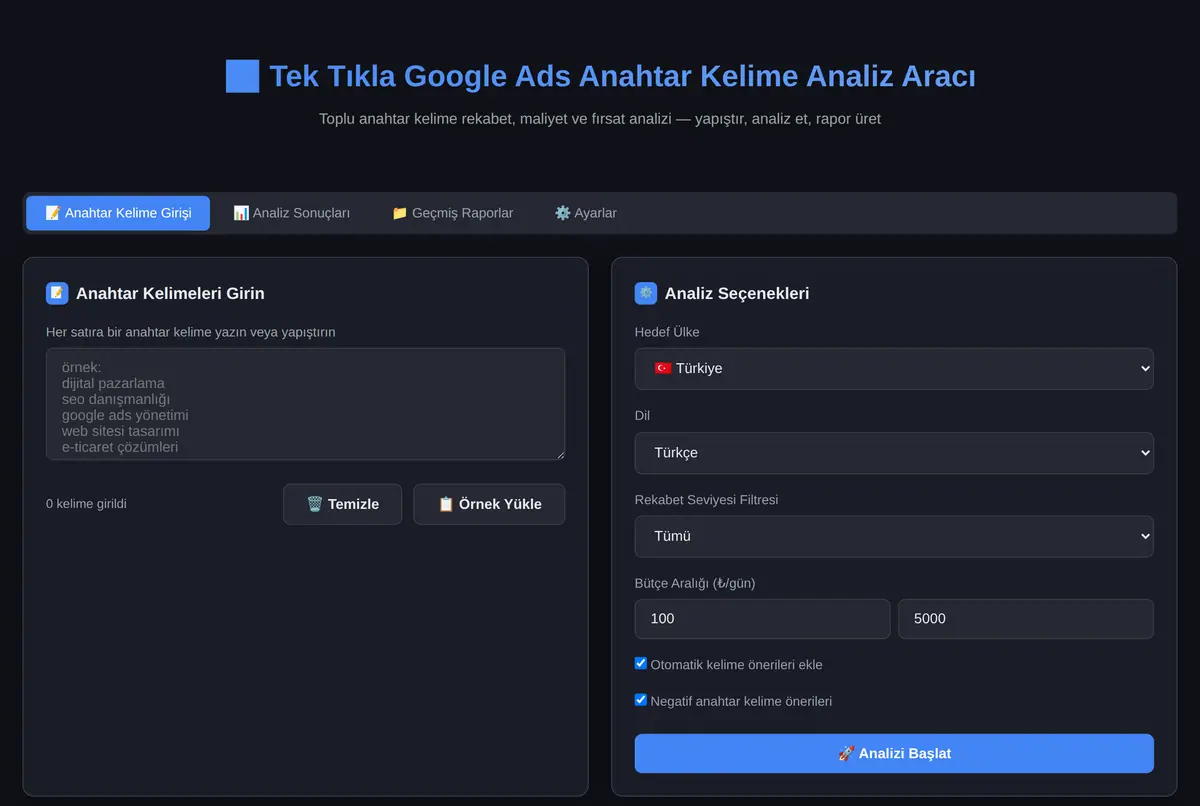
Task: Click the page subtitle starting "Toplu anahtar kelime"
Action: (x=600, y=119)
